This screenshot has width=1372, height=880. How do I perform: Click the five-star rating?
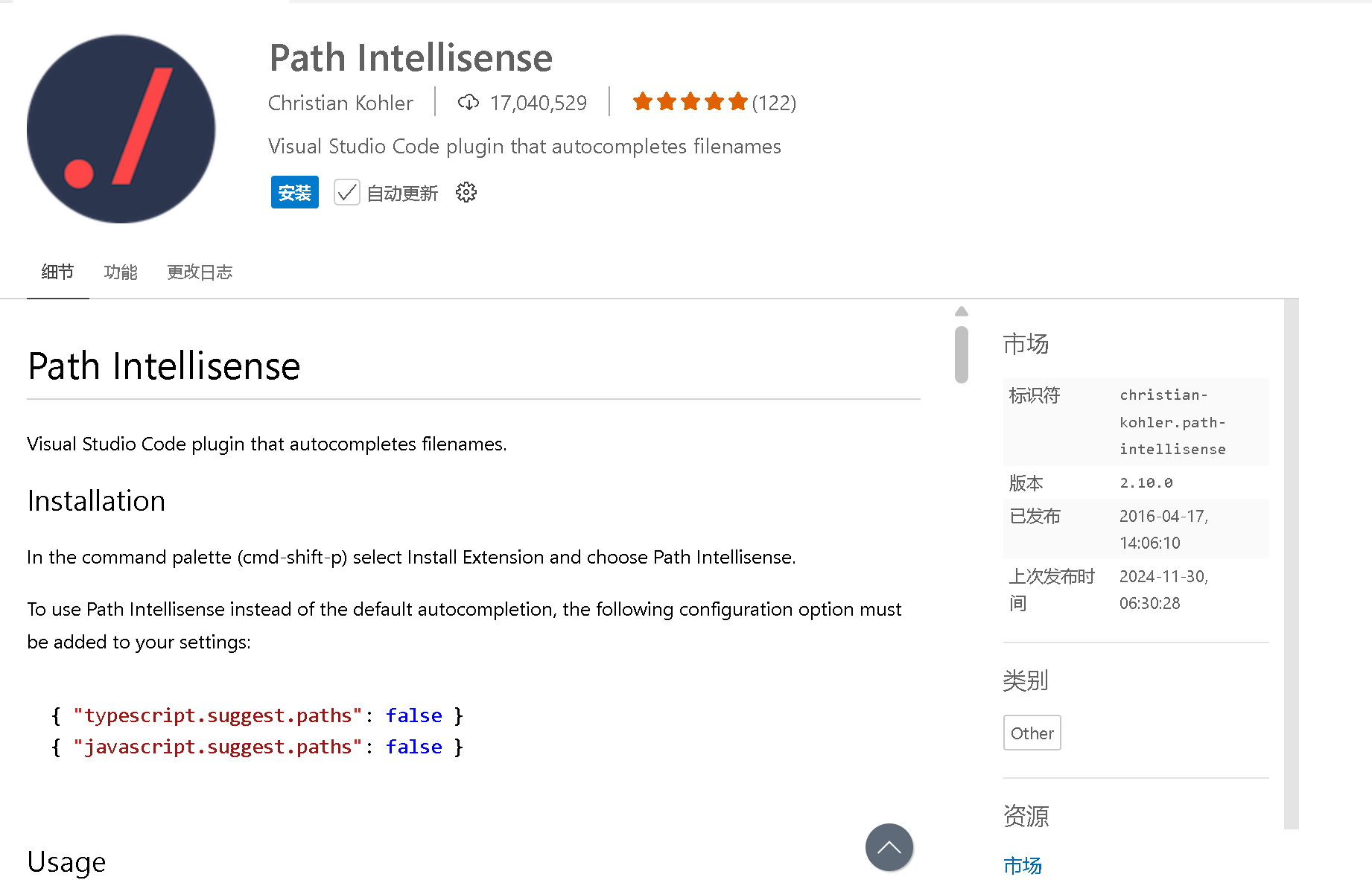690,101
